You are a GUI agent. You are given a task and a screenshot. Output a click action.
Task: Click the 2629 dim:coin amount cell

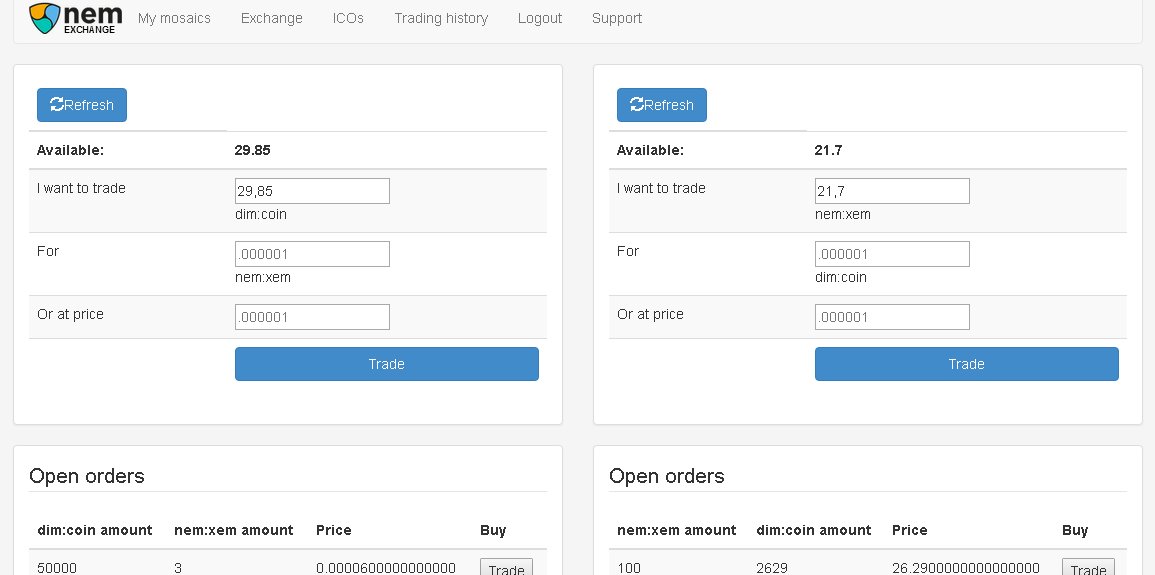point(772,568)
